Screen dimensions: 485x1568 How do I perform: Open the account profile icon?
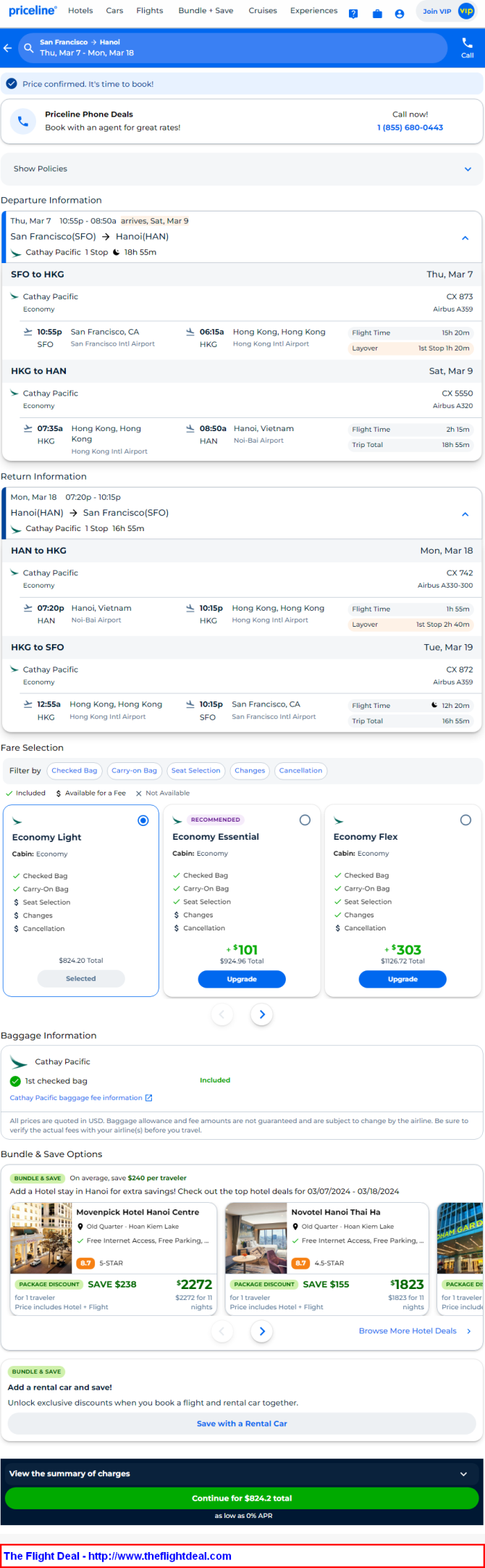tap(400, 14)
